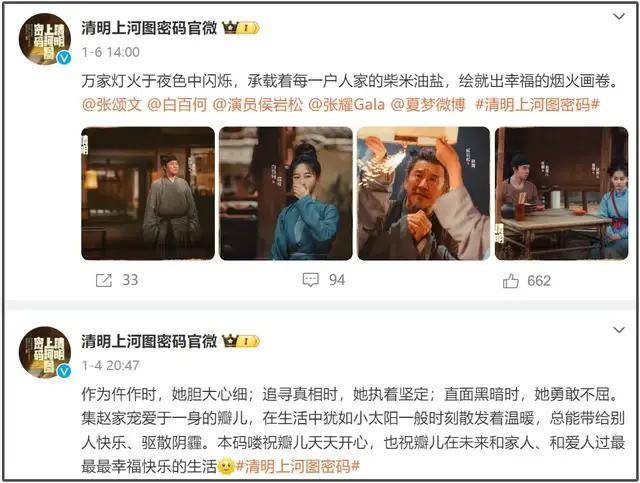Image resolution: width=640 pixels, height=483 pixels.
Task: Open first post's profile avatar
Action: 45,39
